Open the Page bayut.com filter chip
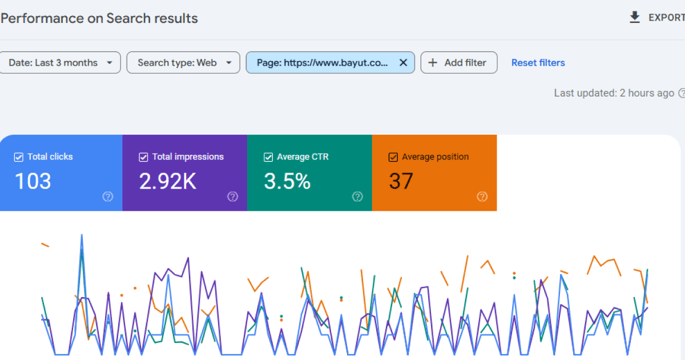The height and width of the screenshot is (360, 685). click(322, 63)
